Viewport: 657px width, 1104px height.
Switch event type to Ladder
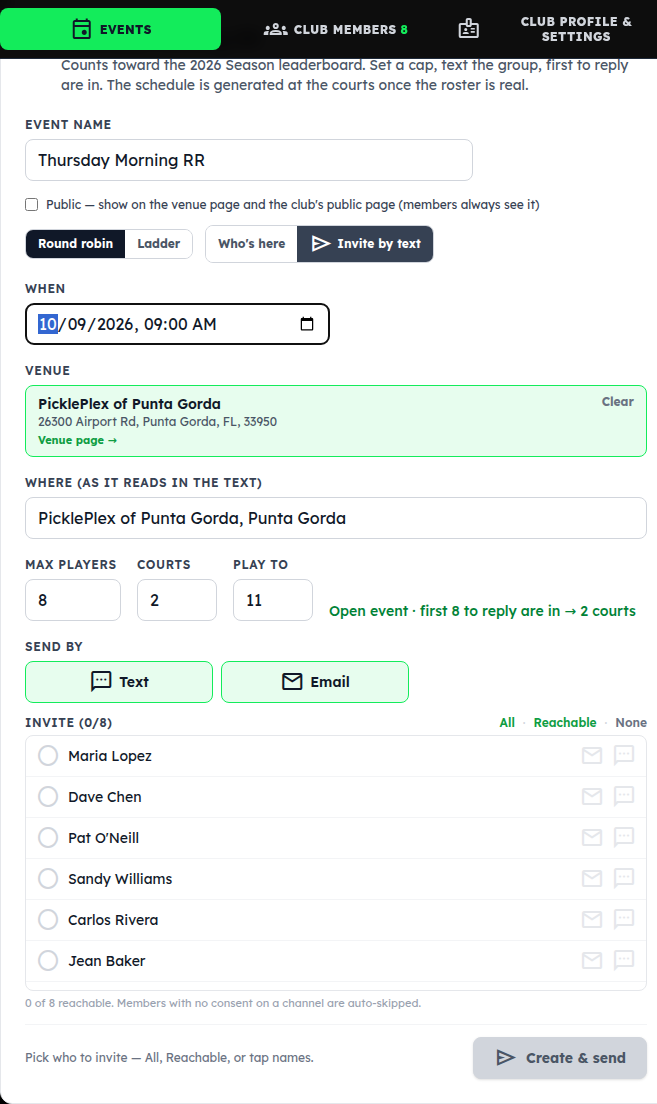[158, 244]
